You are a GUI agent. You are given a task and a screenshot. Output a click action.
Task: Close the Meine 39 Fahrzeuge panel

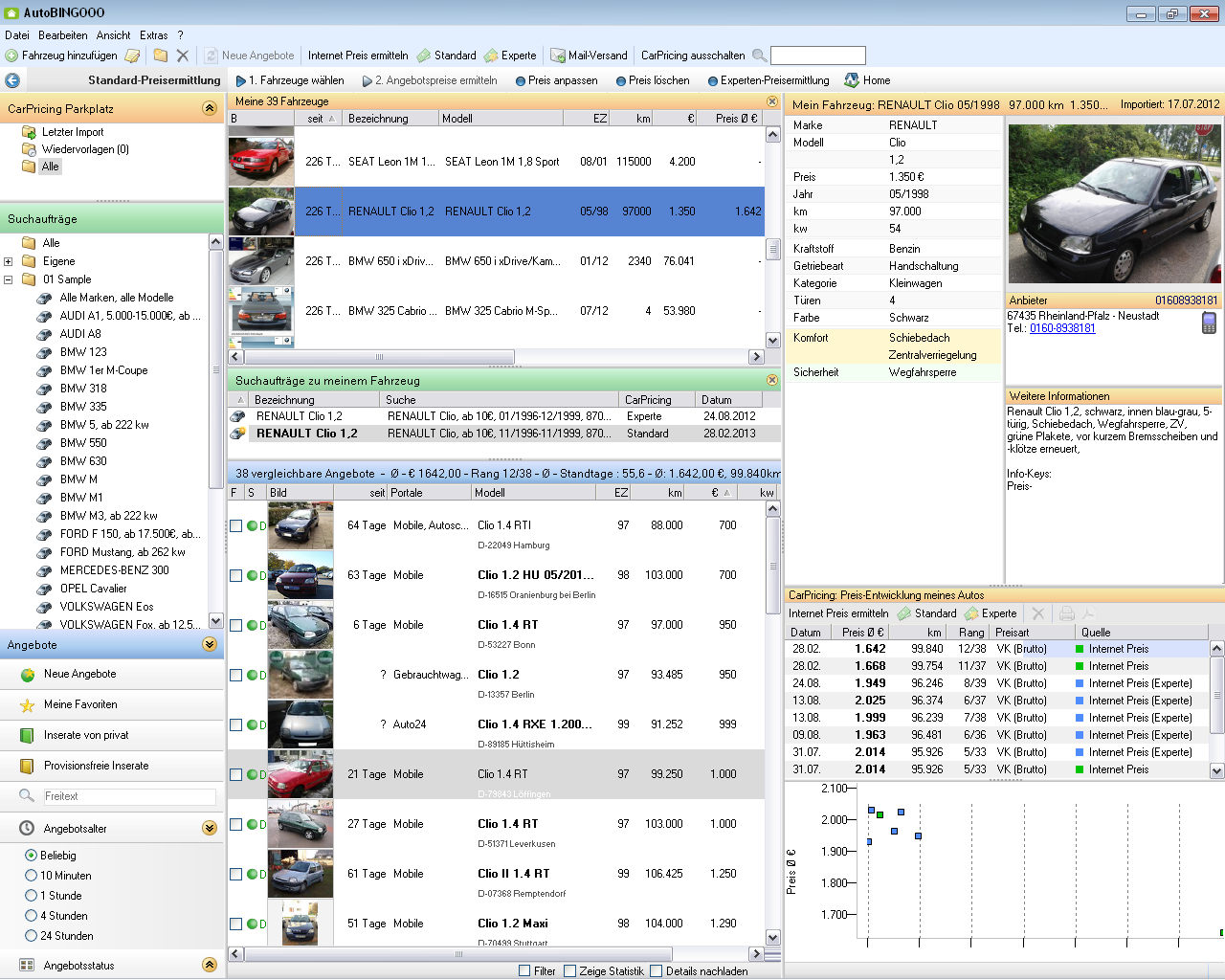point(771,101)
